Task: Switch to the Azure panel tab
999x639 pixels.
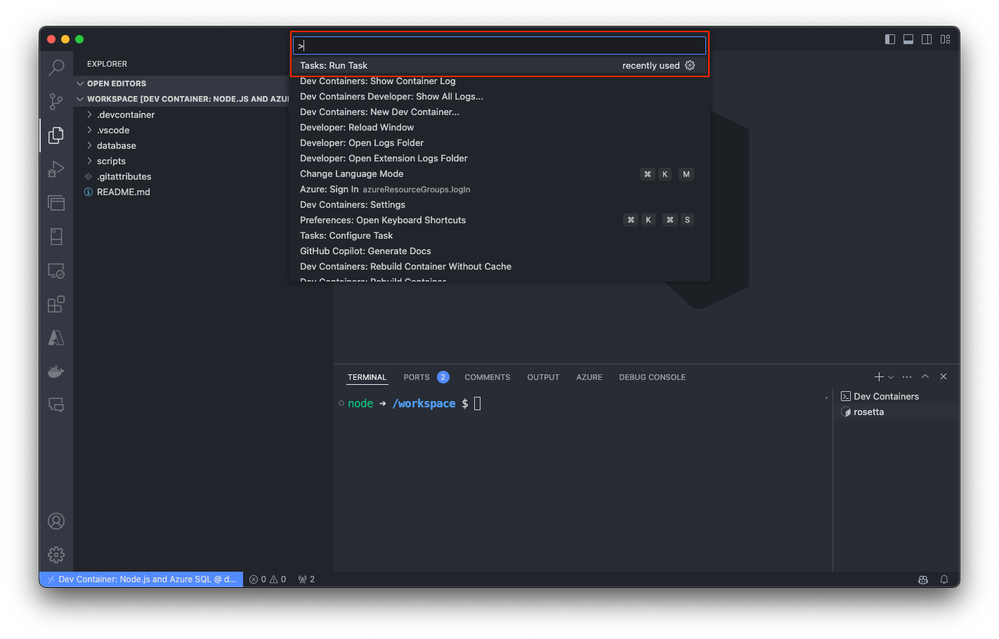Action: [x=589, y=377]
